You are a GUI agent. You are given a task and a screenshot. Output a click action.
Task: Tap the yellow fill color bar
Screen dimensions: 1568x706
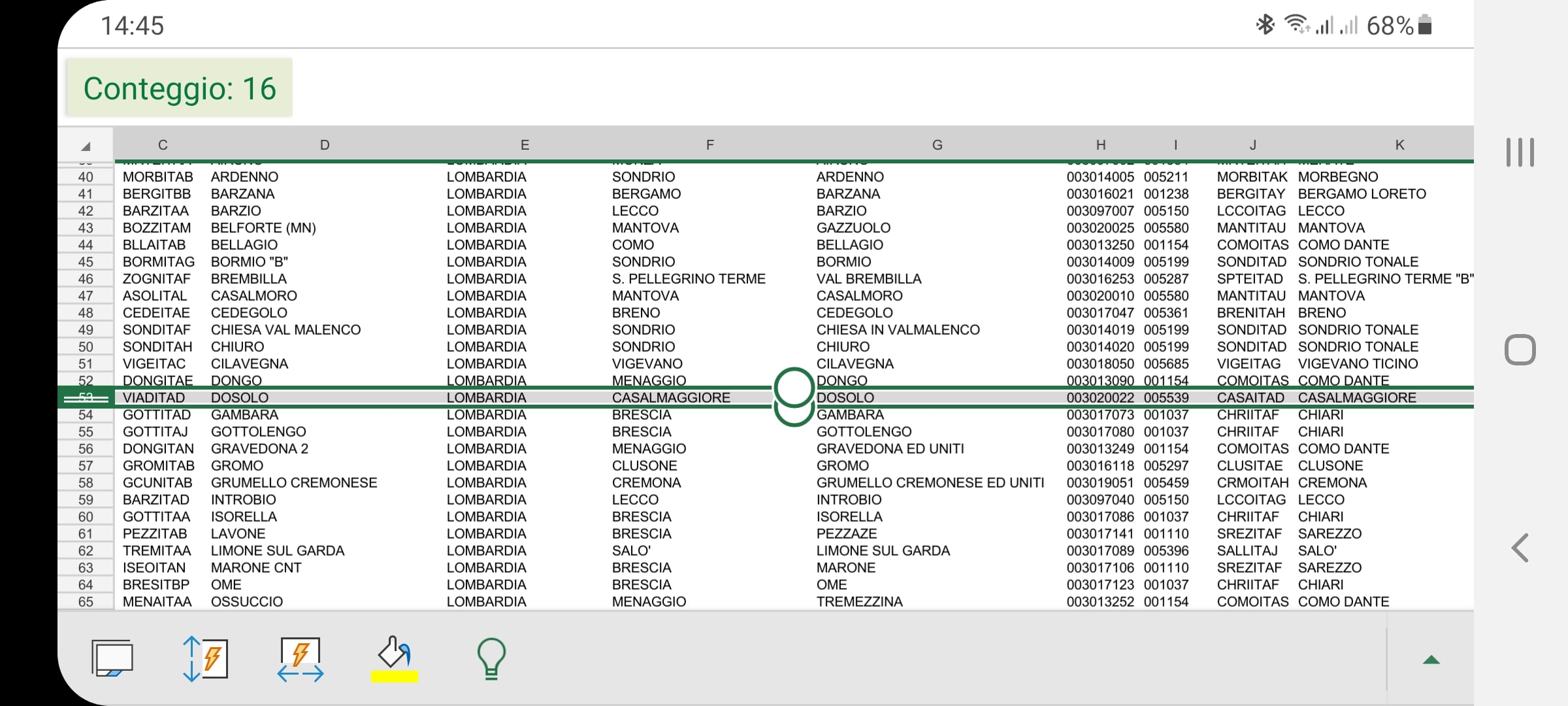394,677
